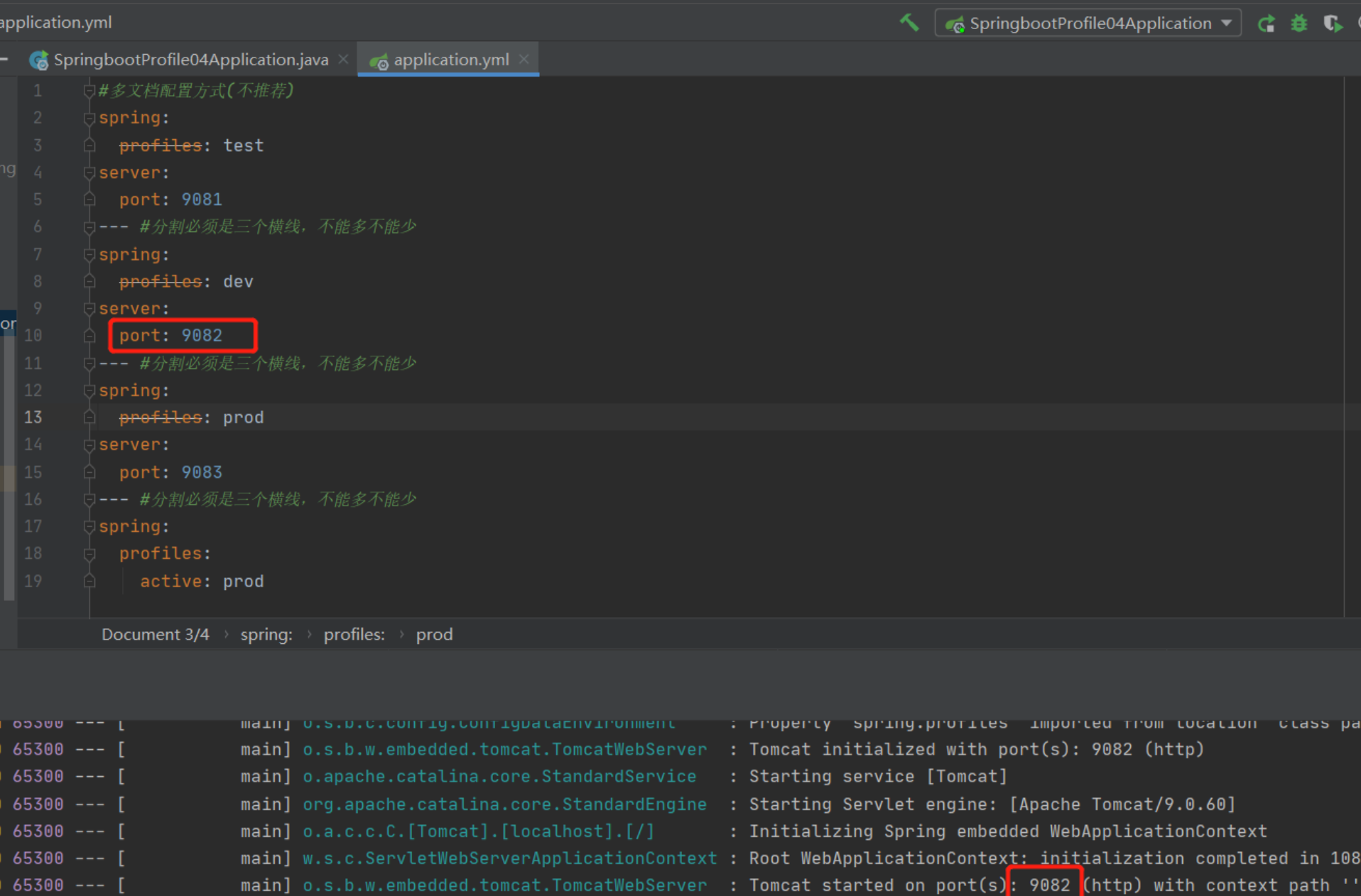Place cursor on the port value 9082 in the editor

[x=202, y=336]
